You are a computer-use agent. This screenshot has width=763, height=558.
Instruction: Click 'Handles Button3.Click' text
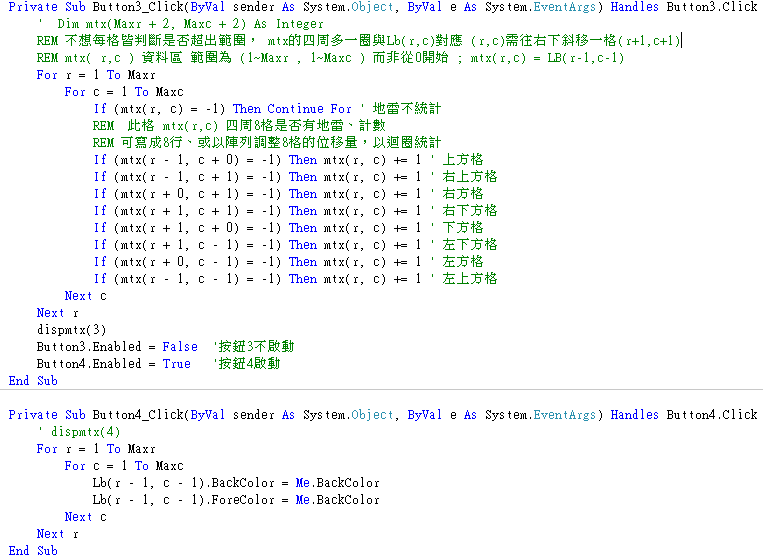click(x=684, y=7)
